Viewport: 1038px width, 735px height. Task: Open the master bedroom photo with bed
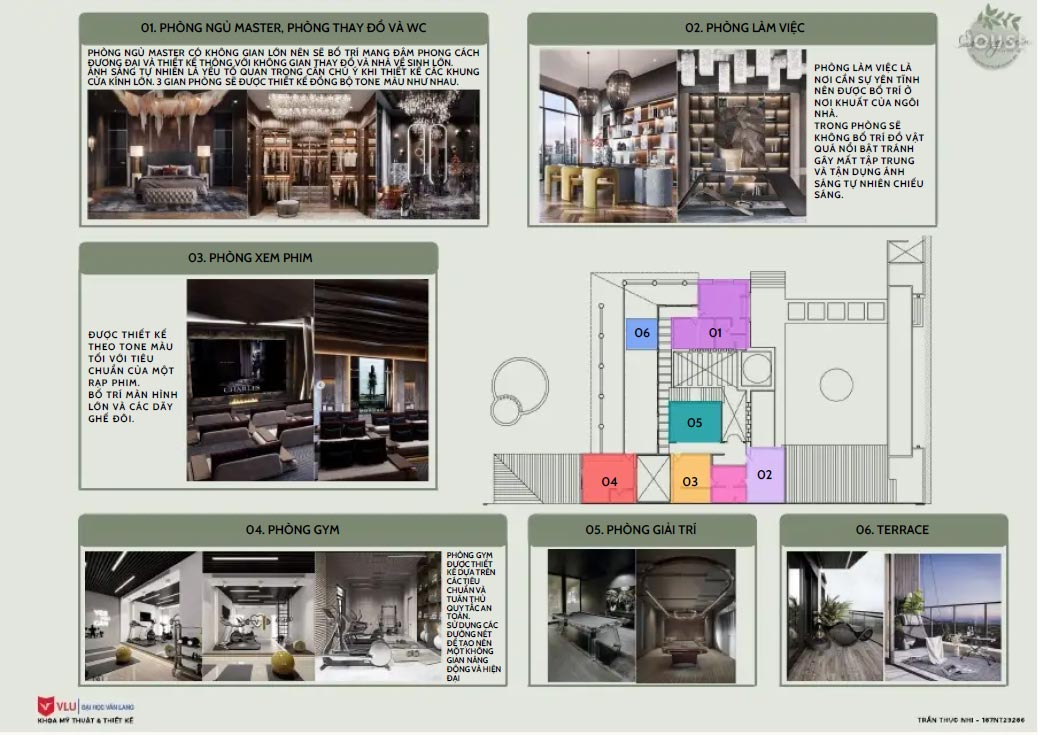(167, 154)
